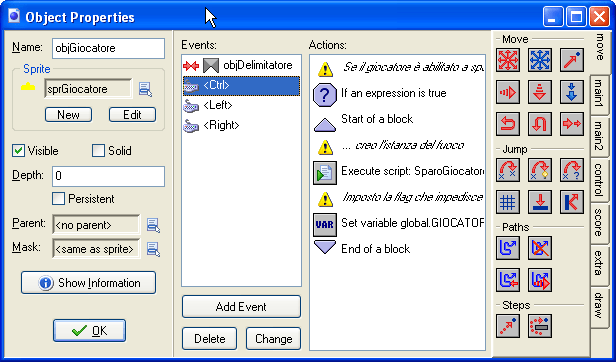The height and width of the screenshot is (362, 616).
Task: Click the <same as sprite> mask field
Action: pyautogui.click(x=96, y=249)
